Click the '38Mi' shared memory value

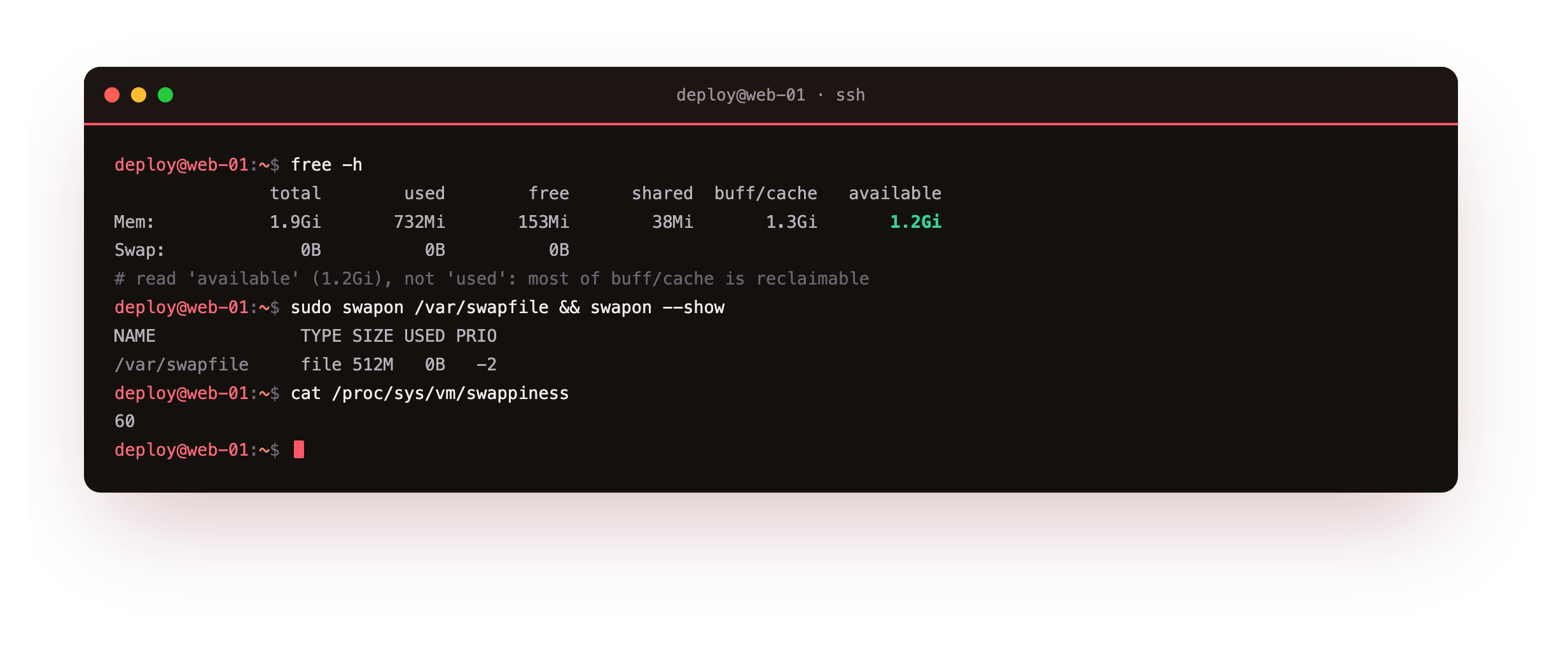tap(672, 221)
